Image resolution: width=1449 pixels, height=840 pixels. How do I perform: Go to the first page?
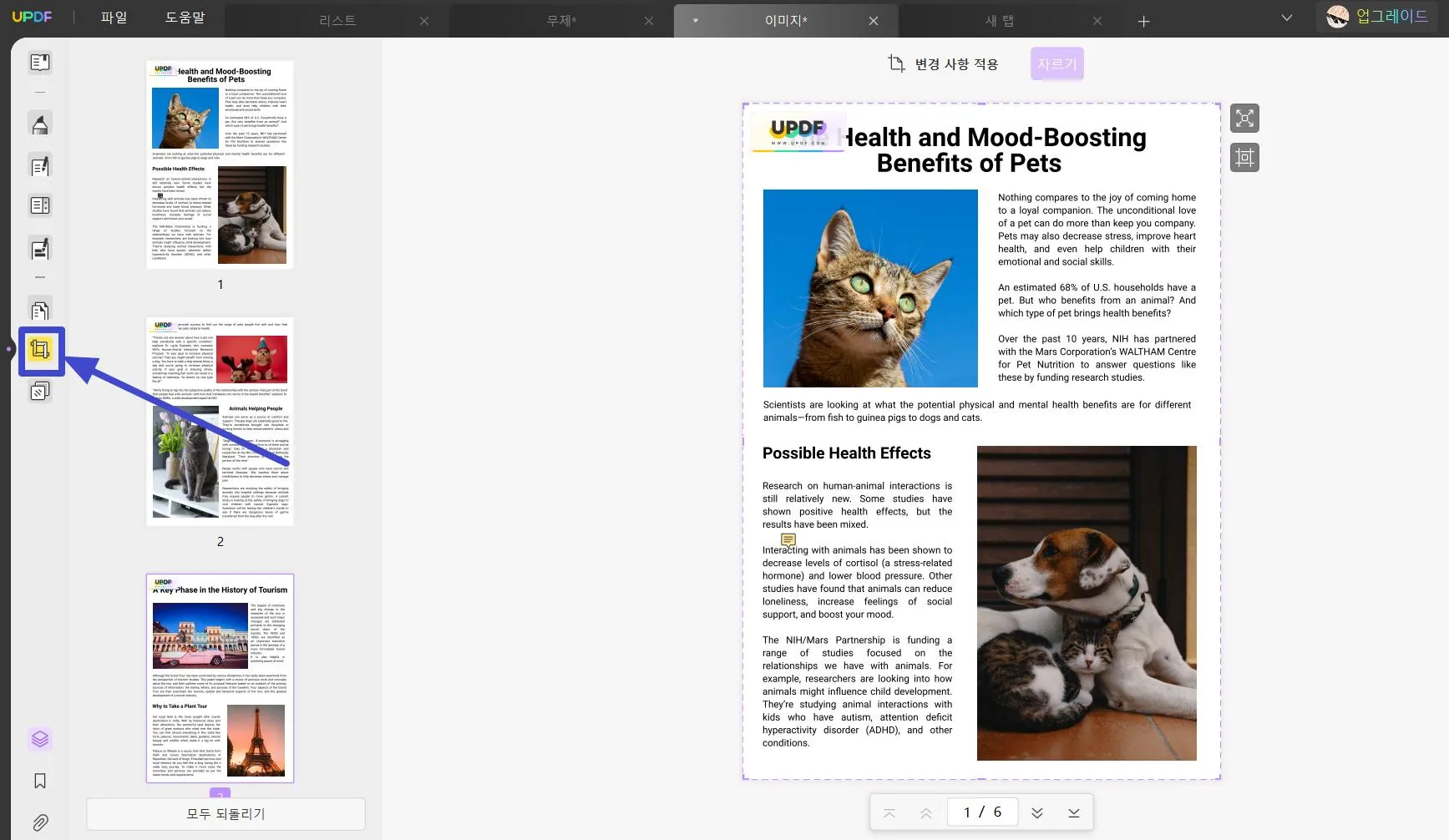click(x=889, y=812)
